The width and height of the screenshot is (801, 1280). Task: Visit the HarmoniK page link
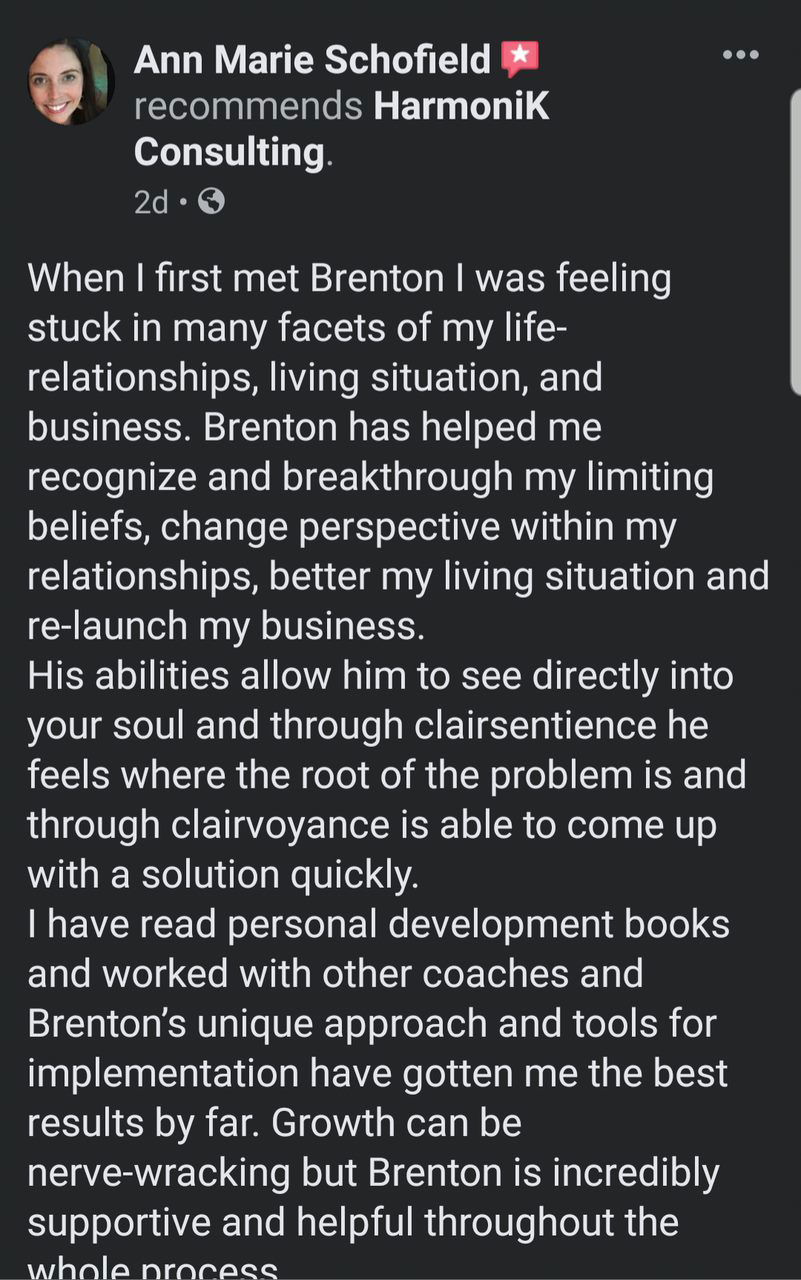(461, 106)
